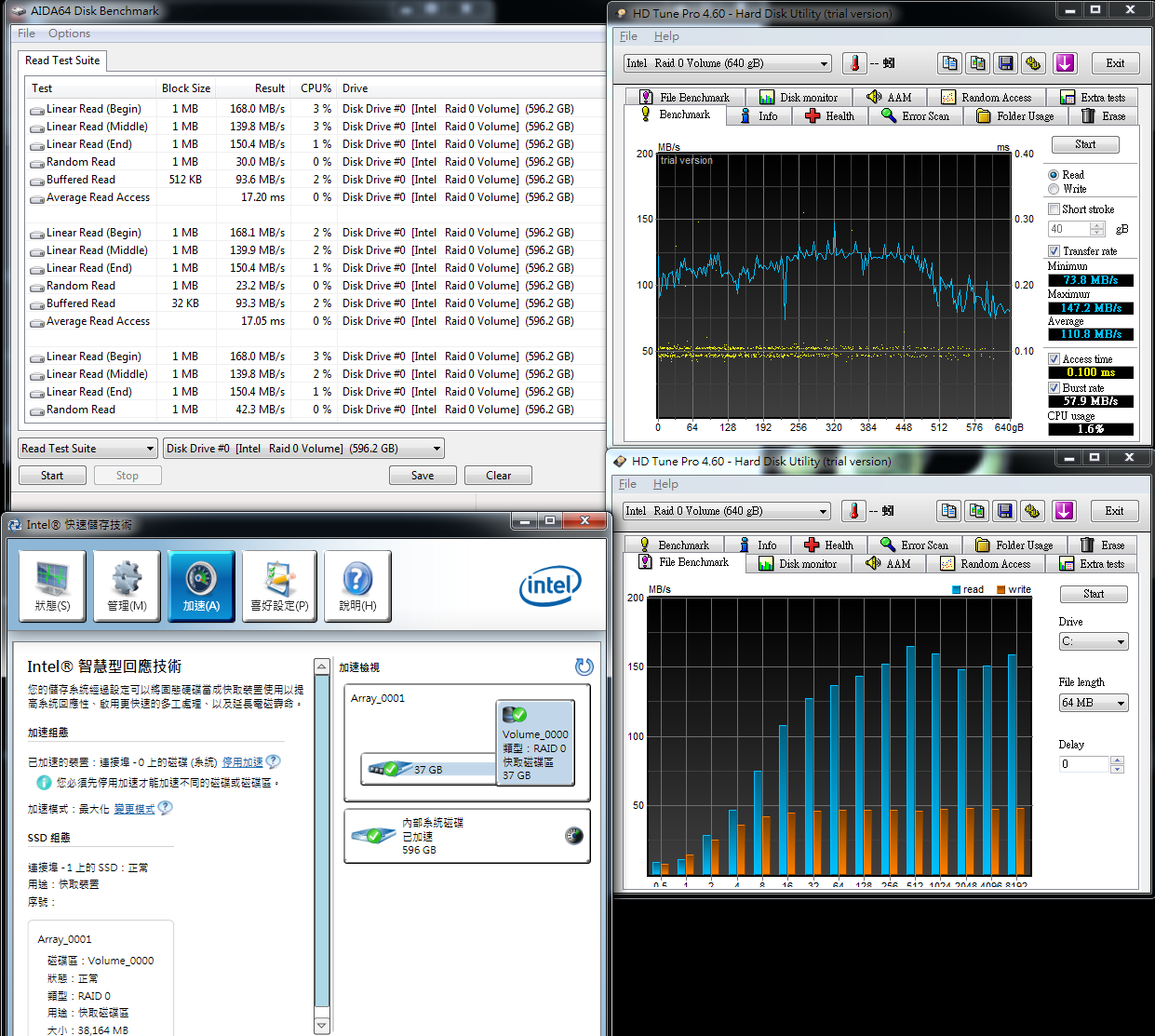This screenshot has height=1036, width=1155.
Task: Select Read Test Suite tab in AIDA64
Action: point(62,61)
